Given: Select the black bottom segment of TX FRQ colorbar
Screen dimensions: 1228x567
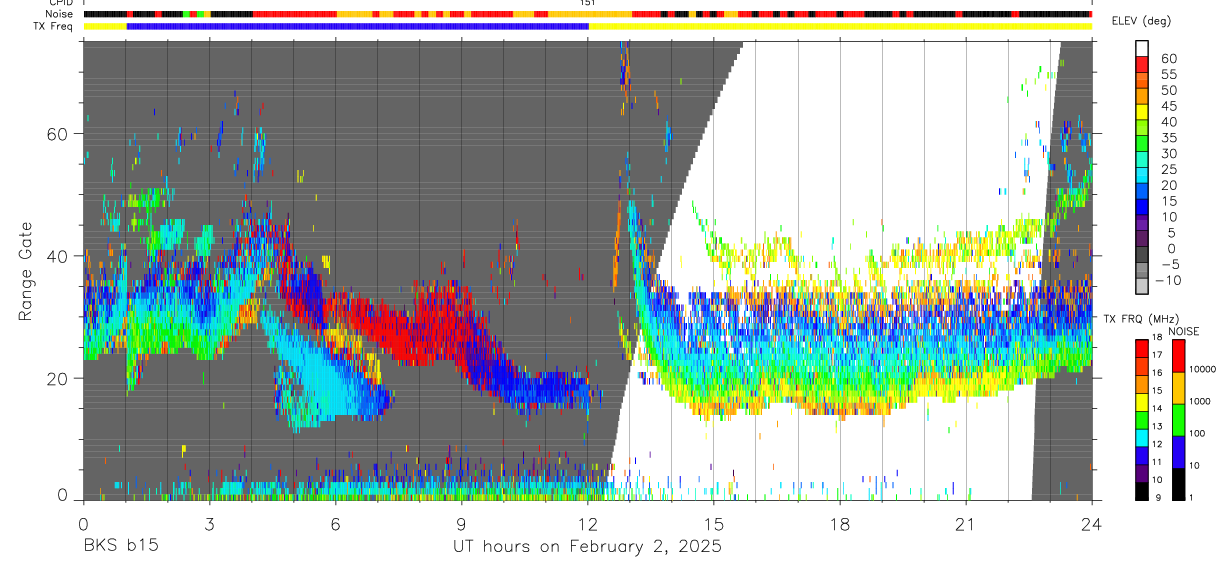Looking at the screenshot, I should 1142,491.
